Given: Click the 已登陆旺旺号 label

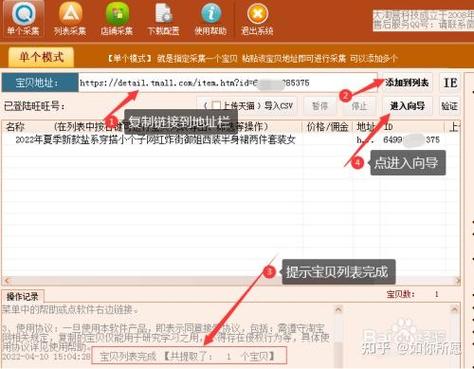Looking at the screenshot, I should coord(34,106).
